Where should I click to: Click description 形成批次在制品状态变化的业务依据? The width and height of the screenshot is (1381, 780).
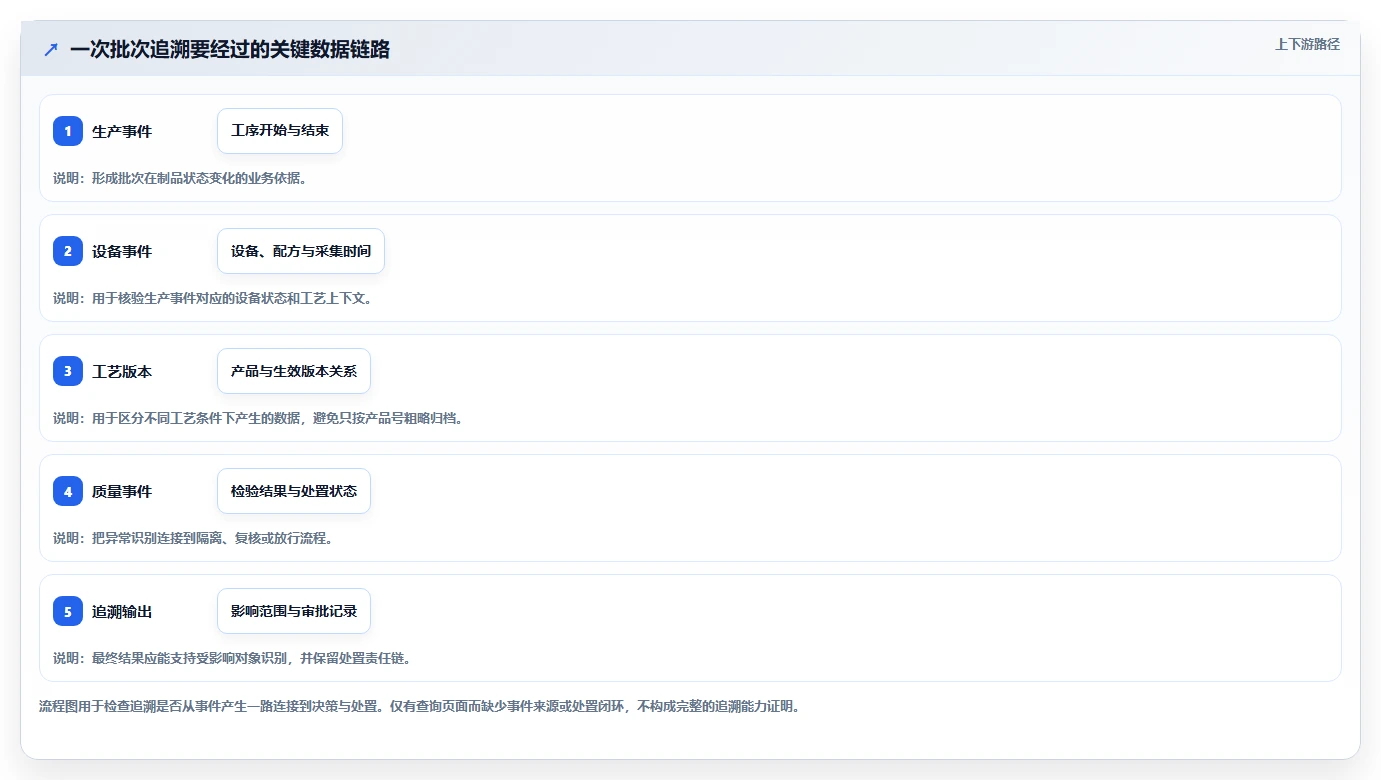(199, 178)
